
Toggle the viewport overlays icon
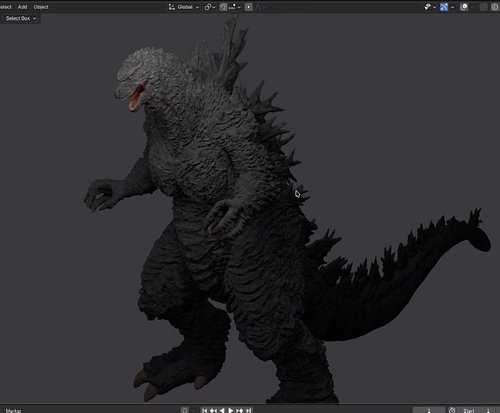tap(464, 7)
